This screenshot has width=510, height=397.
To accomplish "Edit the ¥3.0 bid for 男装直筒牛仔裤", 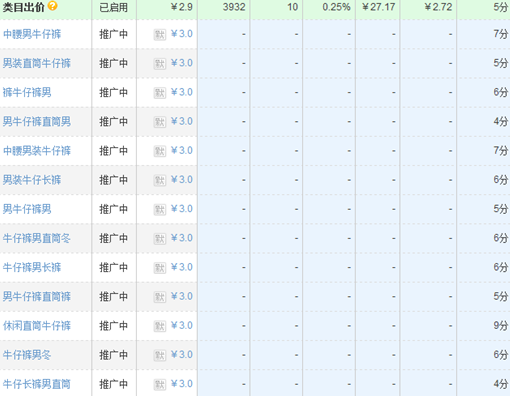I will (x=182, y=63).
